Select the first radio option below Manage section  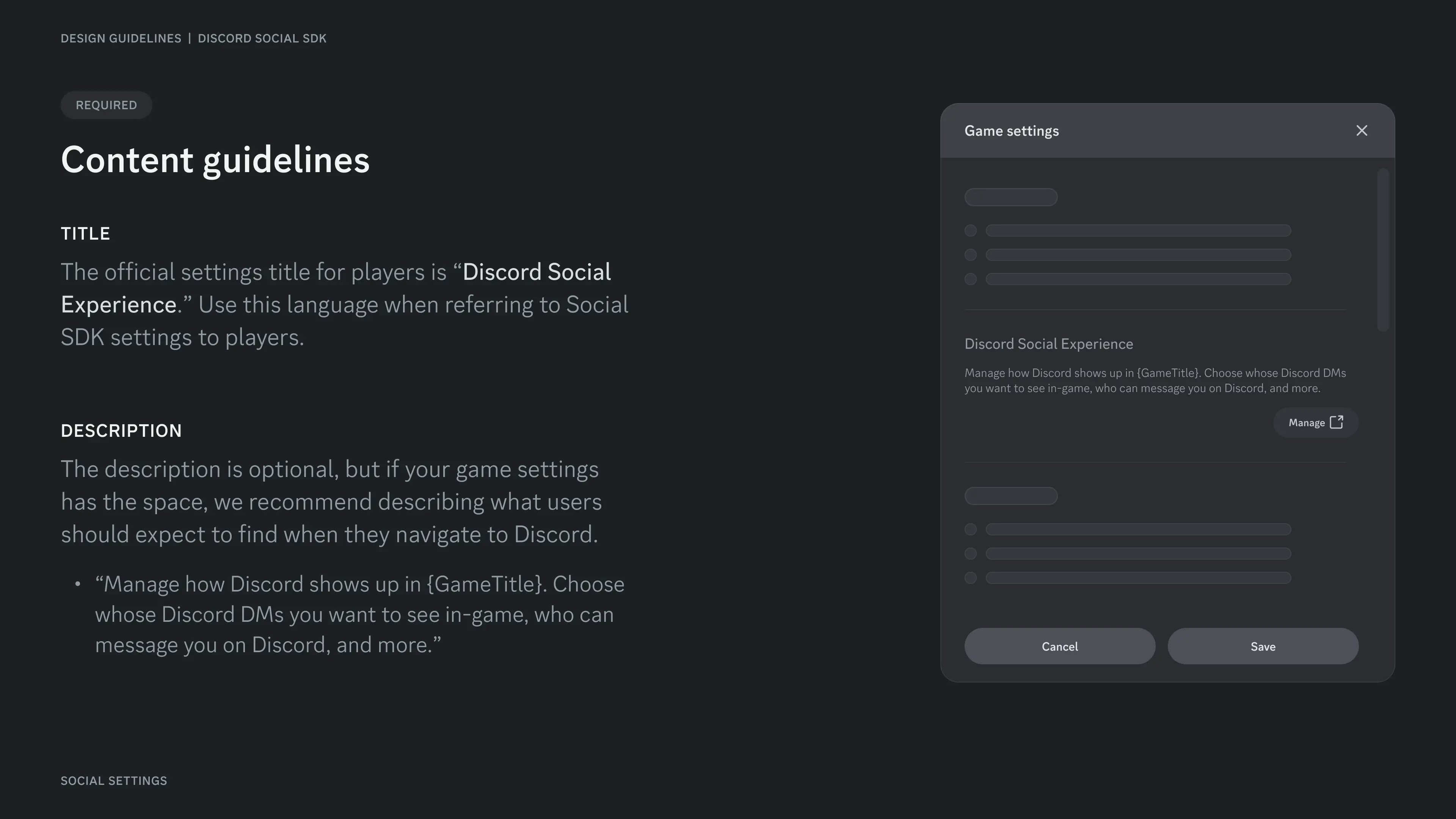pyautogui.click(x=971, y=529)
